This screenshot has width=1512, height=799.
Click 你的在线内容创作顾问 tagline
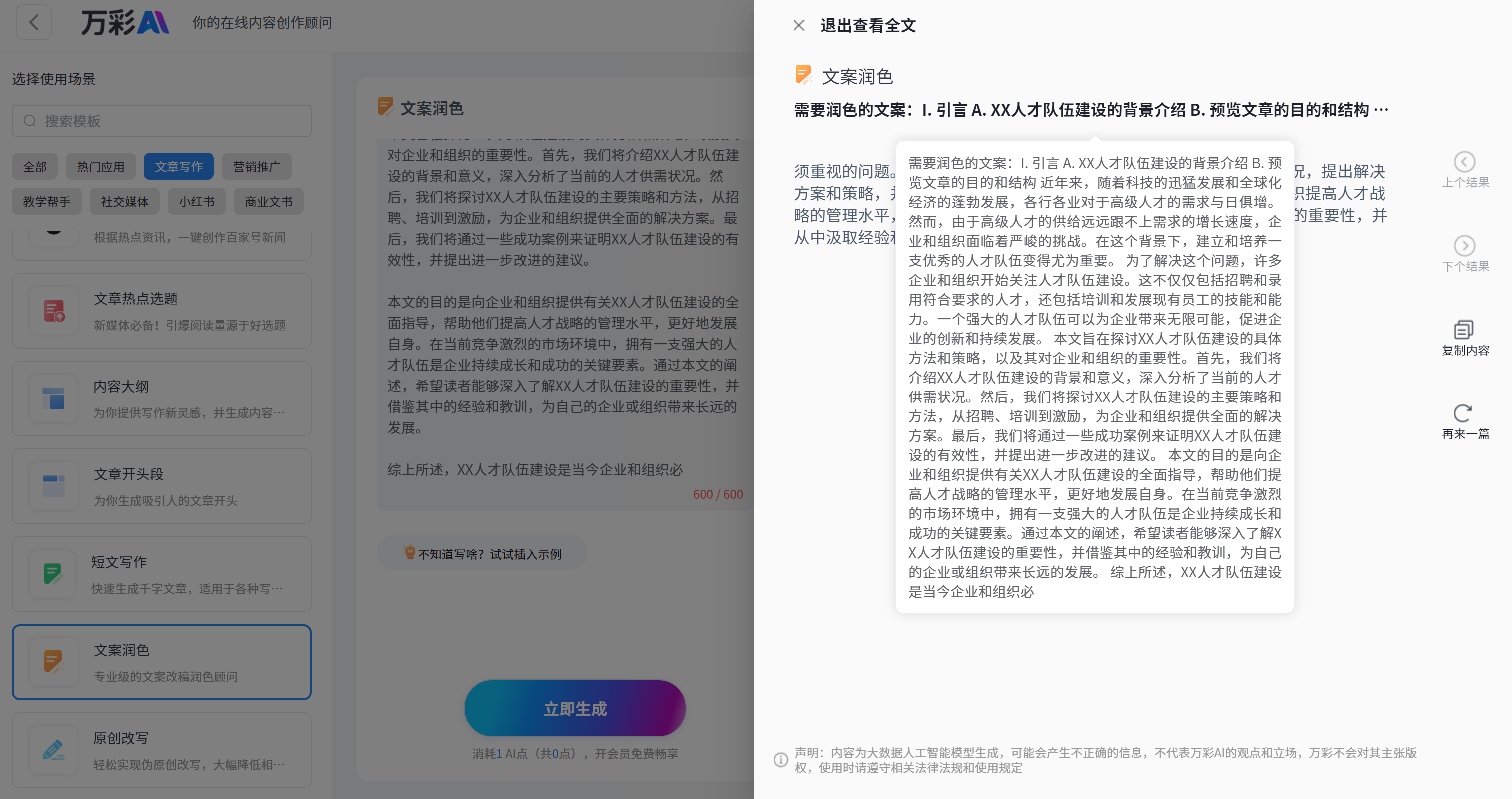click(x=262, y=23)
